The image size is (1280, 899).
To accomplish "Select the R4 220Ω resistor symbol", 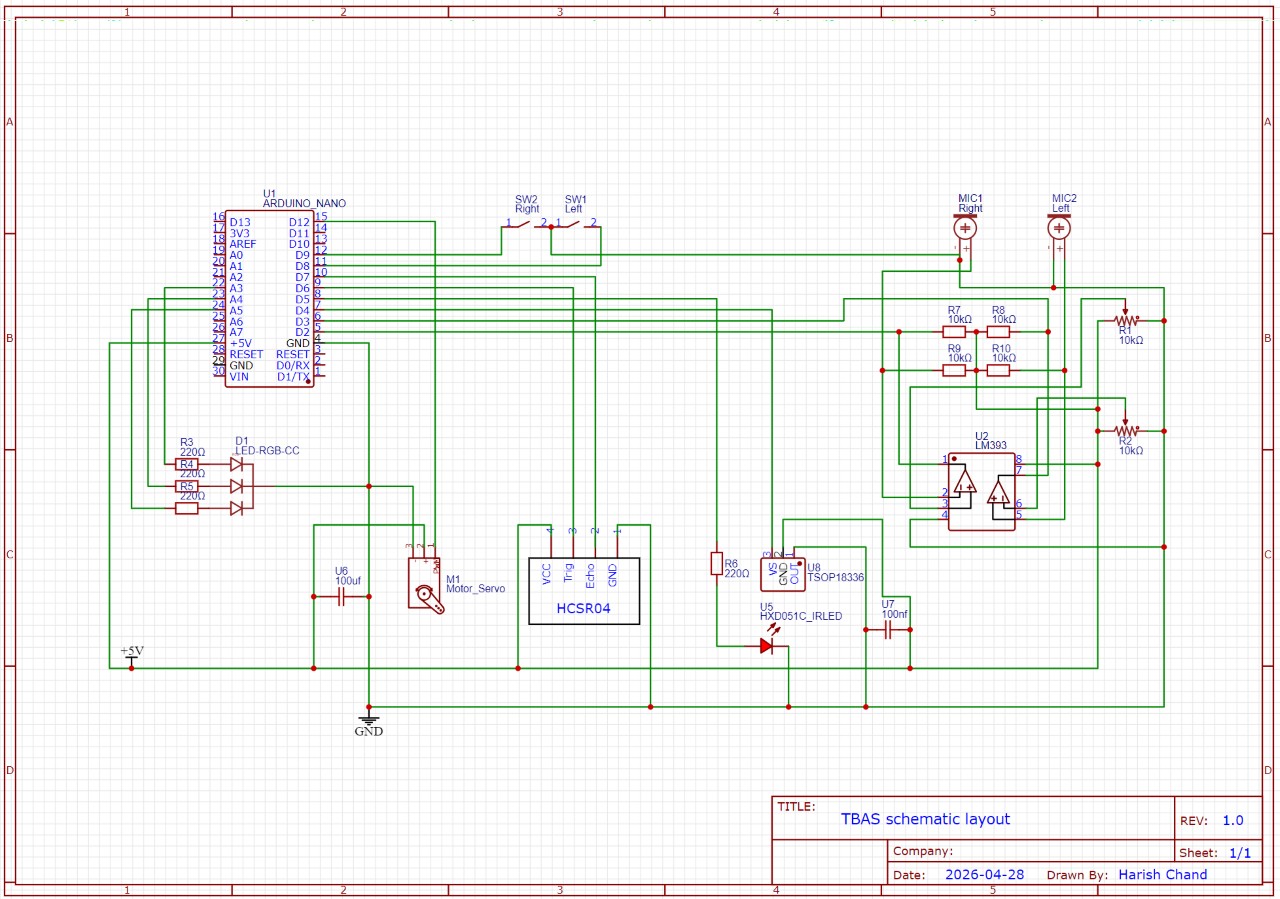I will [x=186, y=486].
